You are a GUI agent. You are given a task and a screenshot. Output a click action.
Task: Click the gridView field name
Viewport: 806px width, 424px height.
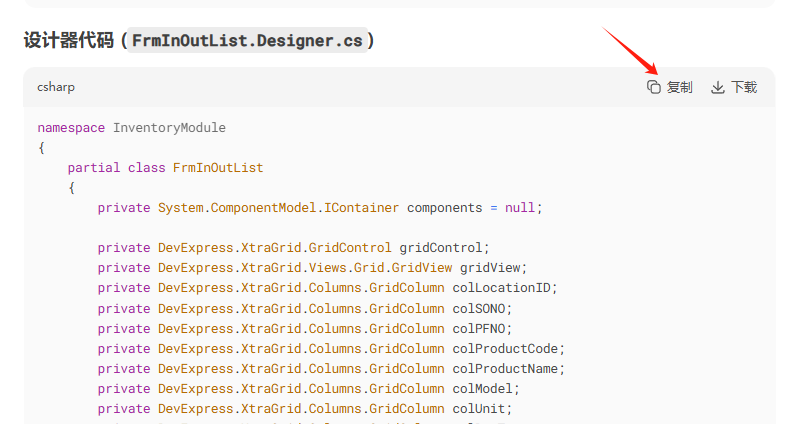tap(492, 268)
